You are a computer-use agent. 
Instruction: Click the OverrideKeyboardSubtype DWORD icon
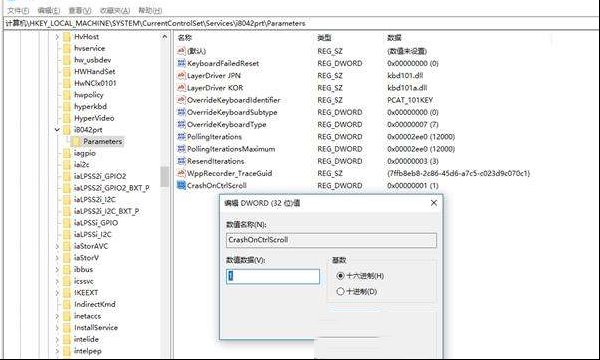click(x=181, y=112)
